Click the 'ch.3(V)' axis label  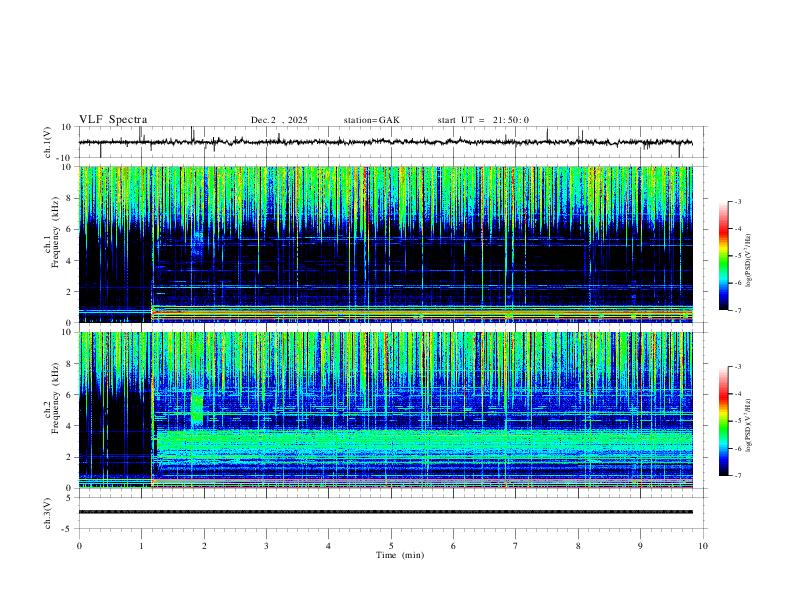click(x=48, y=513)
